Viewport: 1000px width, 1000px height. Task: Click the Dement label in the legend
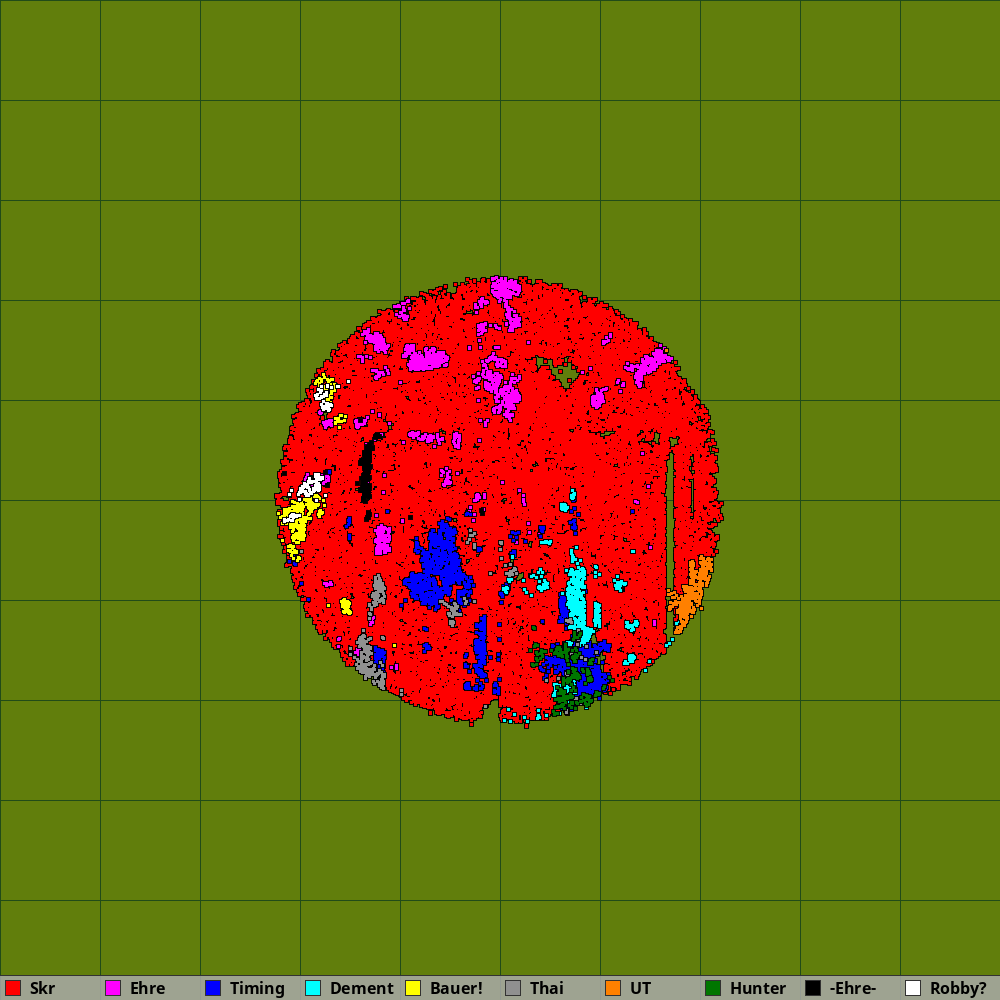pos(361,988)
